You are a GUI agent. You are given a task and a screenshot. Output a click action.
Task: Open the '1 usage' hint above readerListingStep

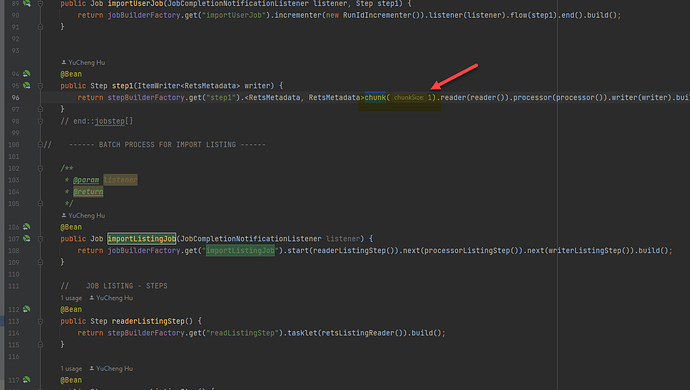[x=71, y=298]
